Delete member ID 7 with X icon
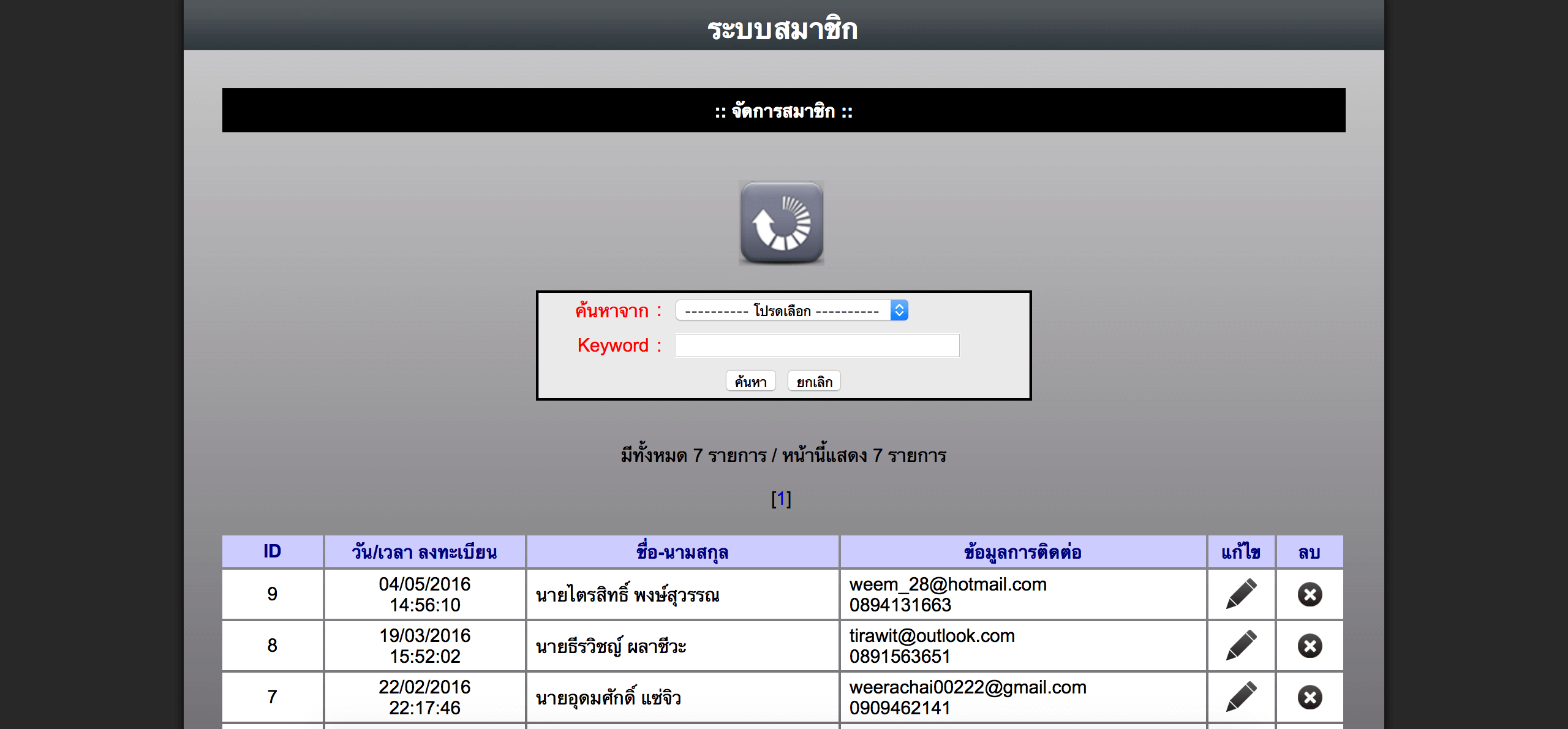This screenshot has height=729, width=1568. pos(1310,697)
